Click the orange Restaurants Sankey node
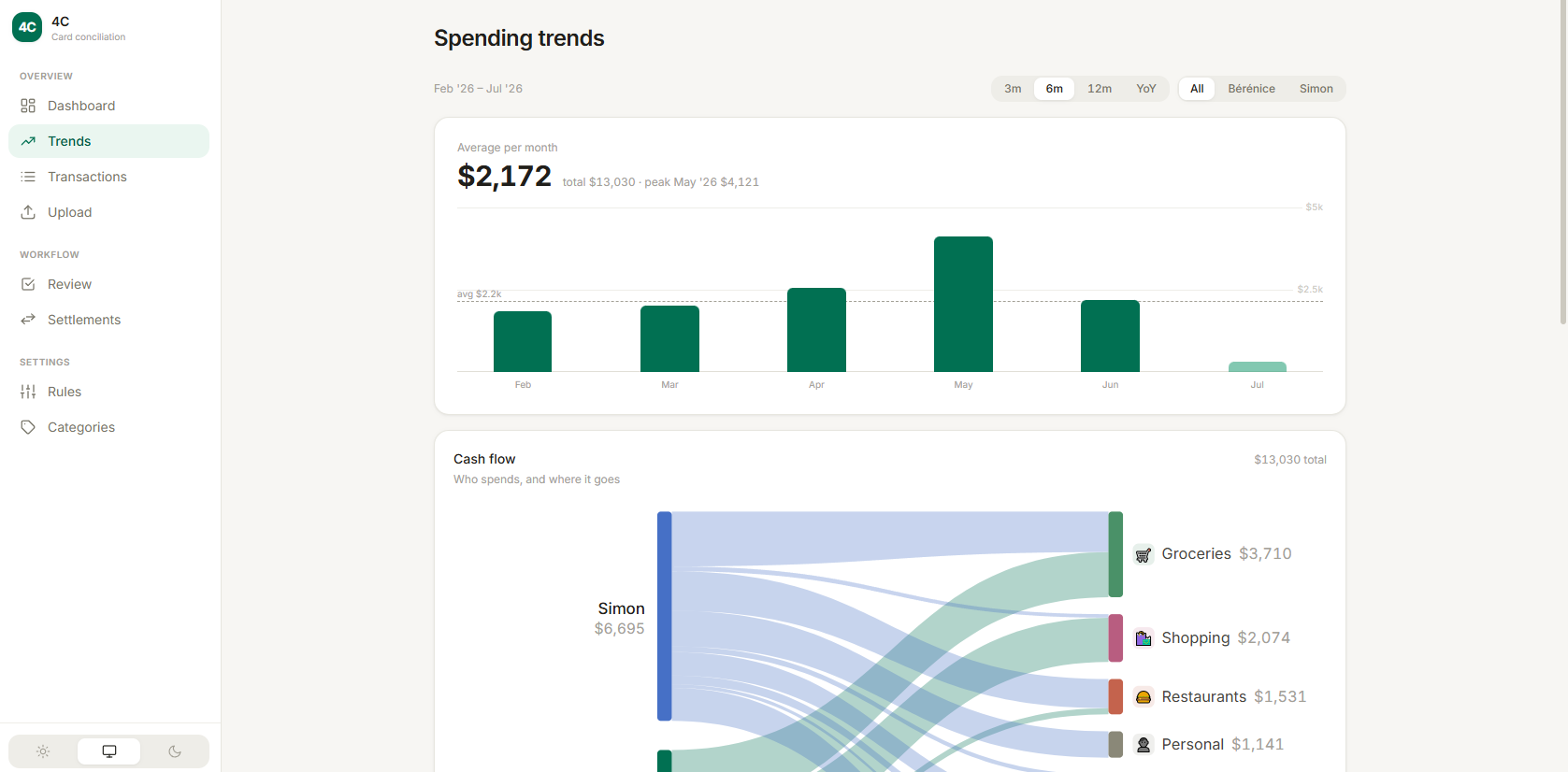 [1115, 697]
